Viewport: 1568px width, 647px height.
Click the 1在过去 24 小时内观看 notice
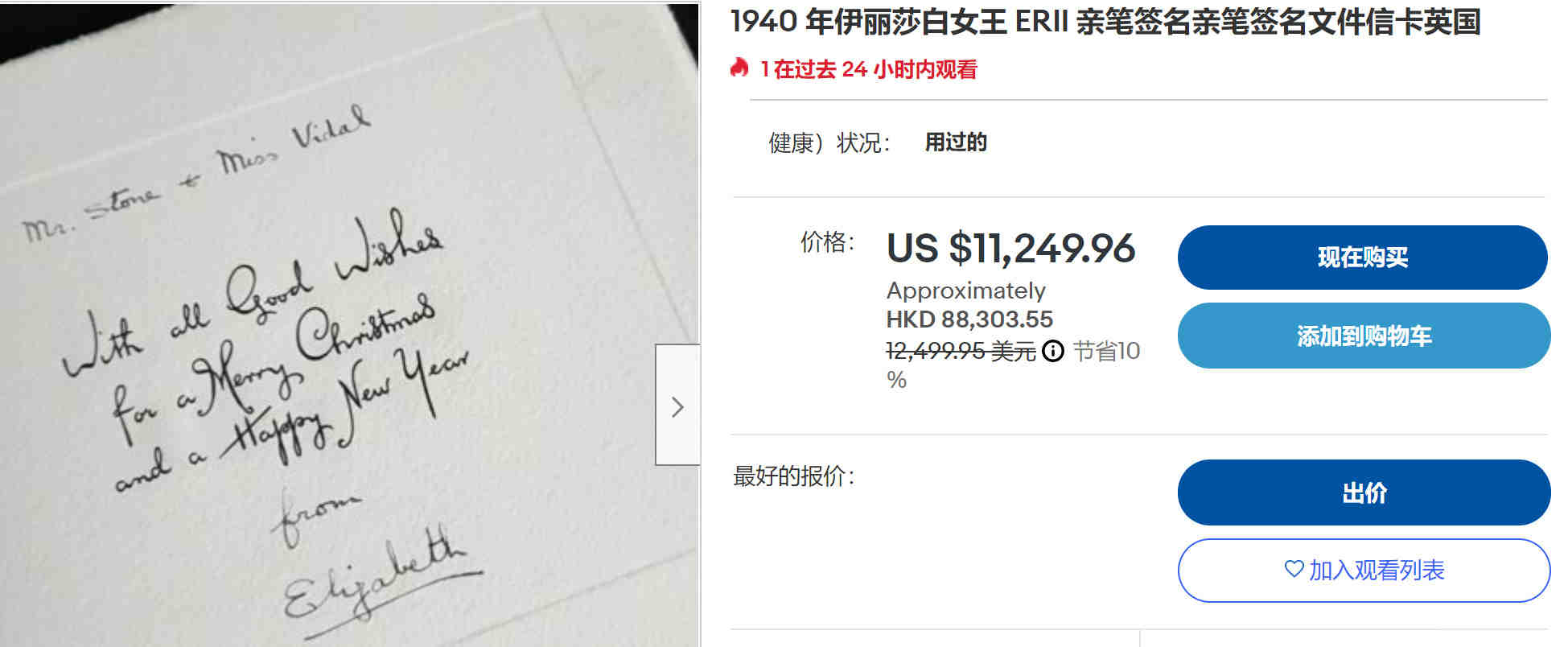coord(869,69)
